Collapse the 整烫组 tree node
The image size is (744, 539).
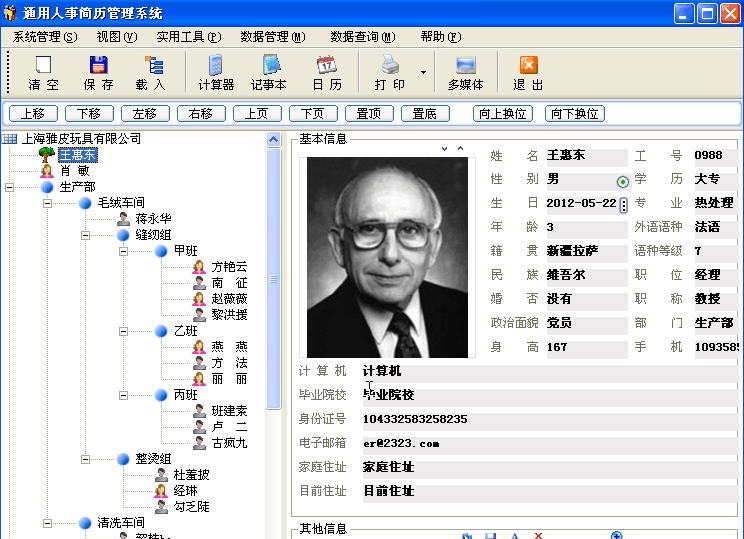(85, 459)
